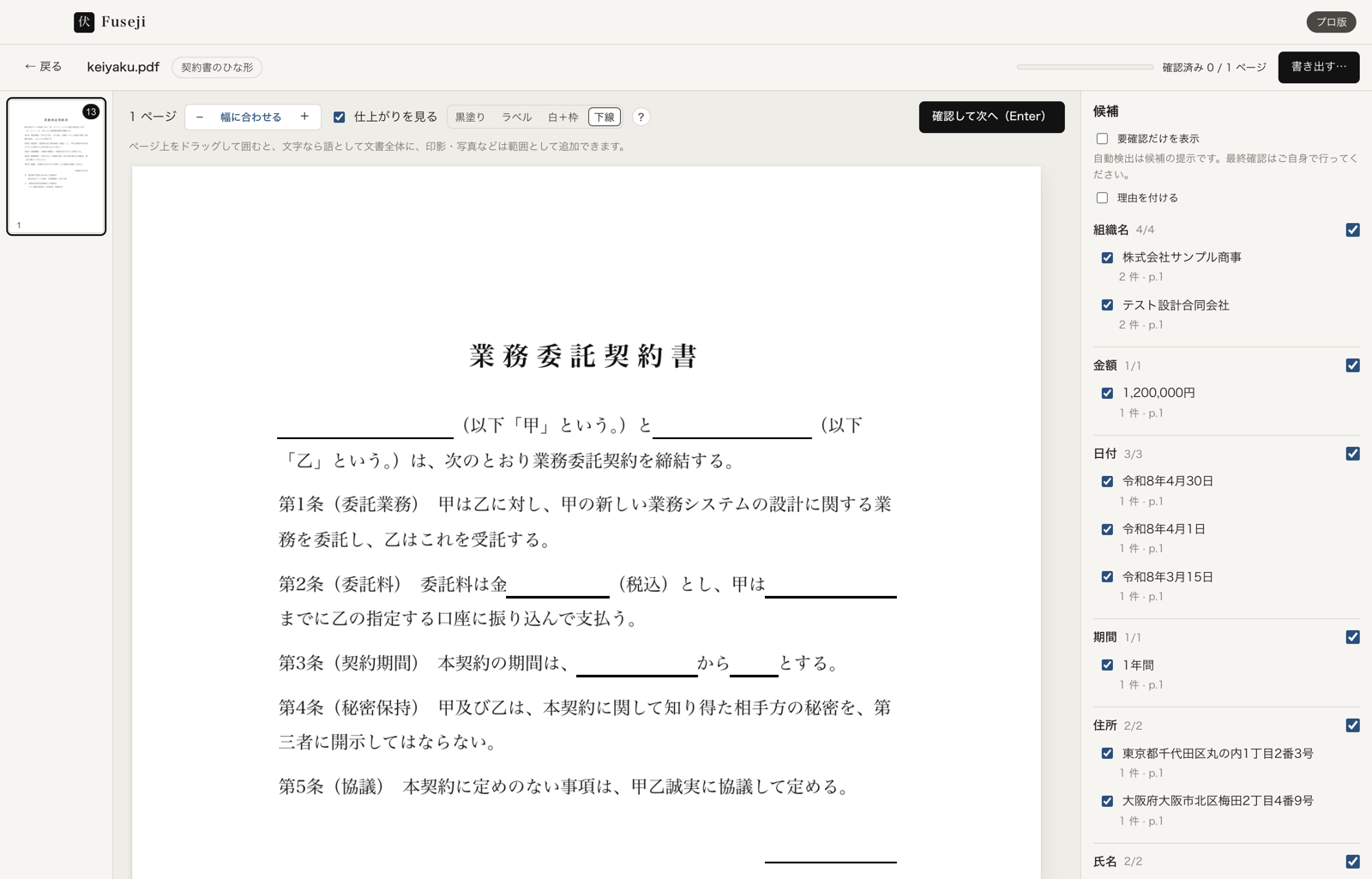Image resolution: width=1372 pixels, height=879 pixels.
Task: Uncheck 令和8年3月15日 candidate
Action: click(1107, 577)
